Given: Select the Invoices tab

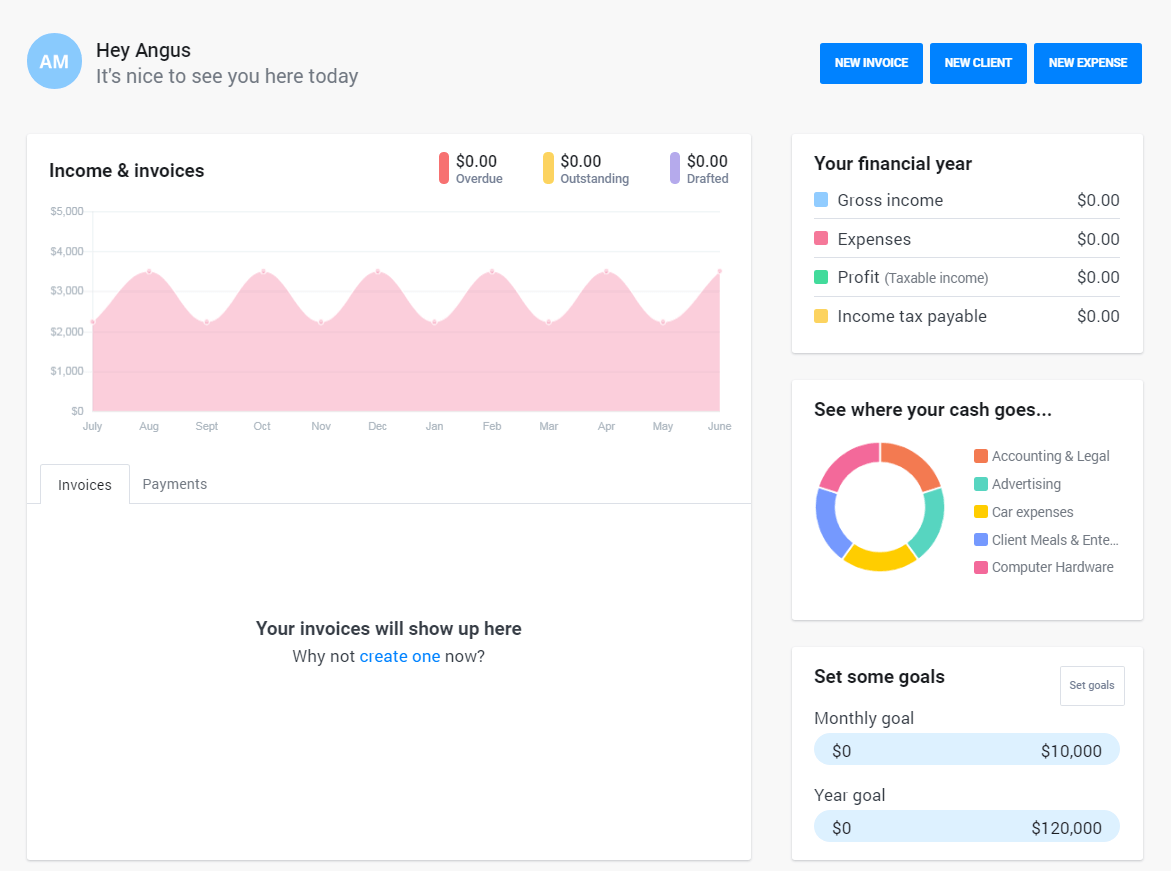Looking at the screenshot, I should tap(84, 484).
